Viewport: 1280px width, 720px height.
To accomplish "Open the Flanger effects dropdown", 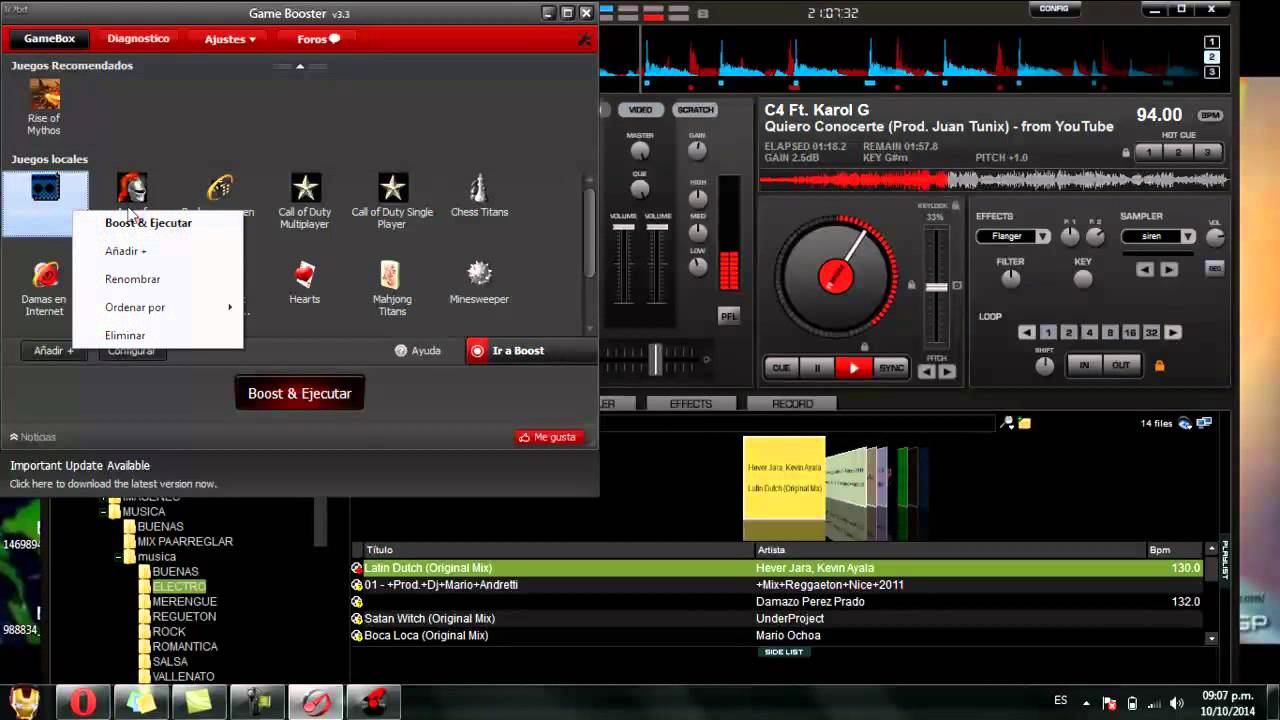I will [1043, 237].
